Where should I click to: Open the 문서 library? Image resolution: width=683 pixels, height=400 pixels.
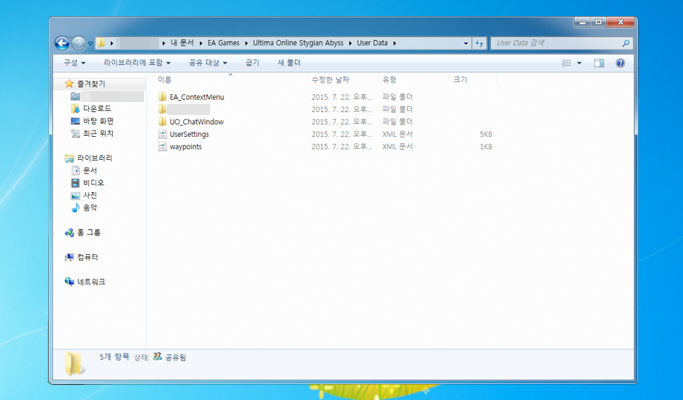[90, 170]
